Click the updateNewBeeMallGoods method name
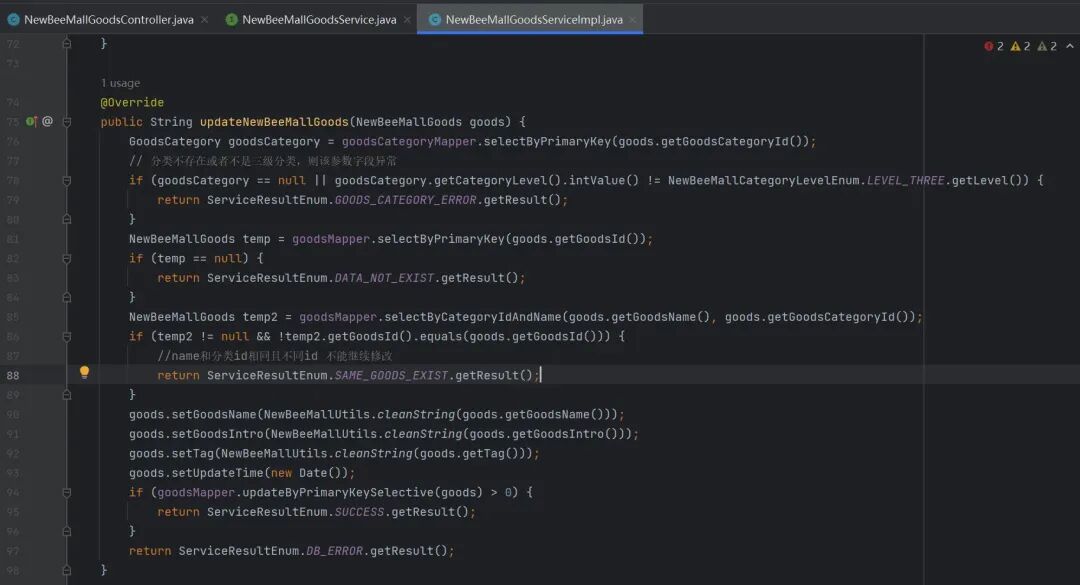This screenshot has width=1080, height=585. [x=274, y=121]
